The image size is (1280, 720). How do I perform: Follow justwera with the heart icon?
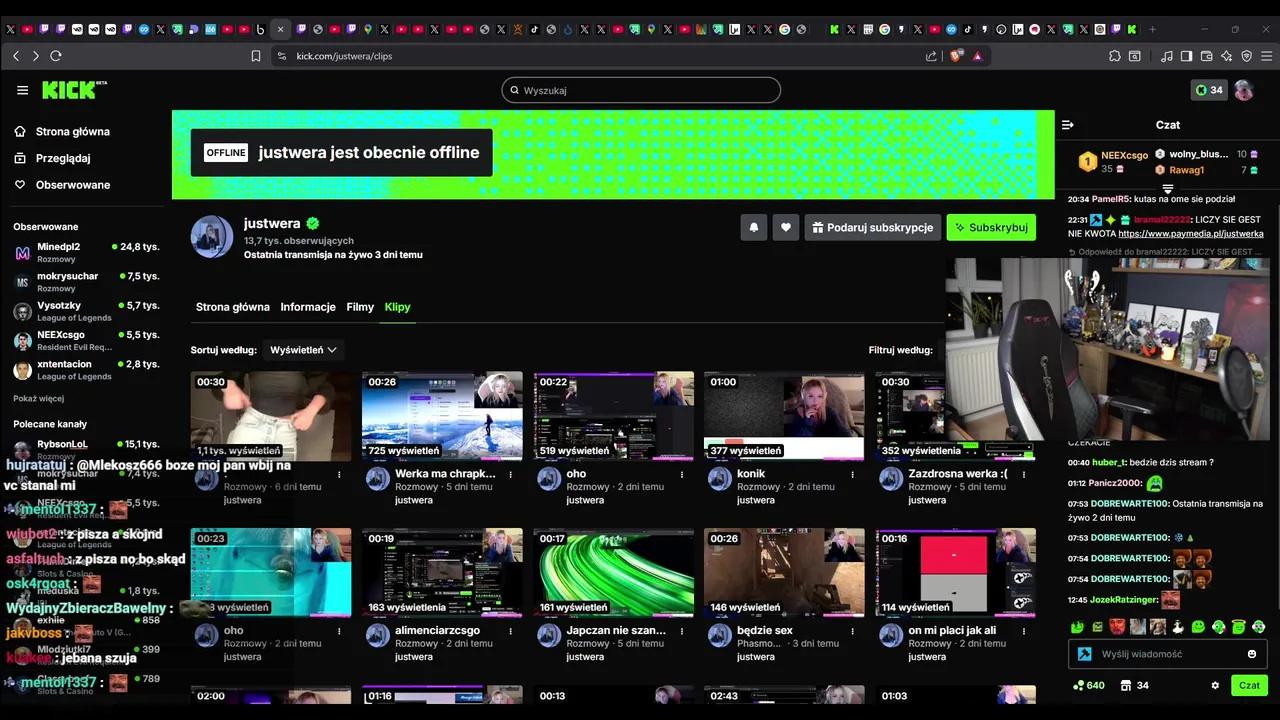pos(786,228)
